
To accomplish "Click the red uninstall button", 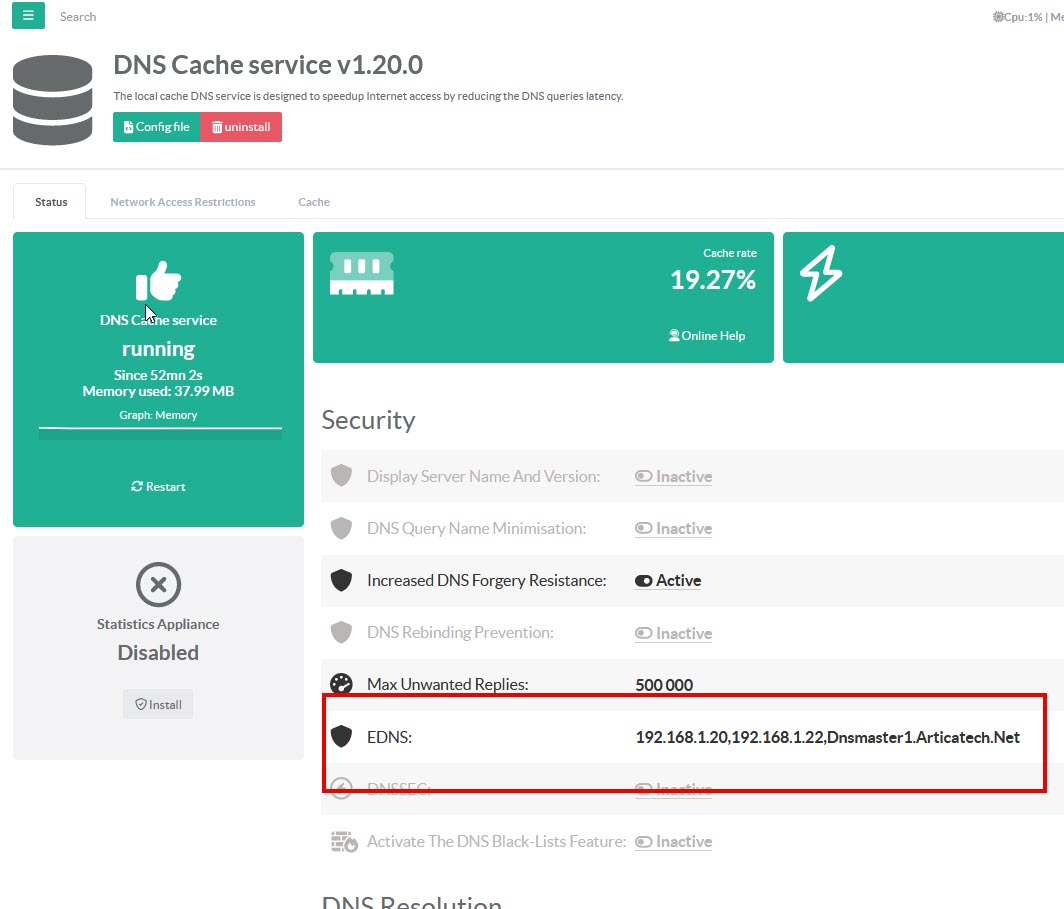I will 241,127.
